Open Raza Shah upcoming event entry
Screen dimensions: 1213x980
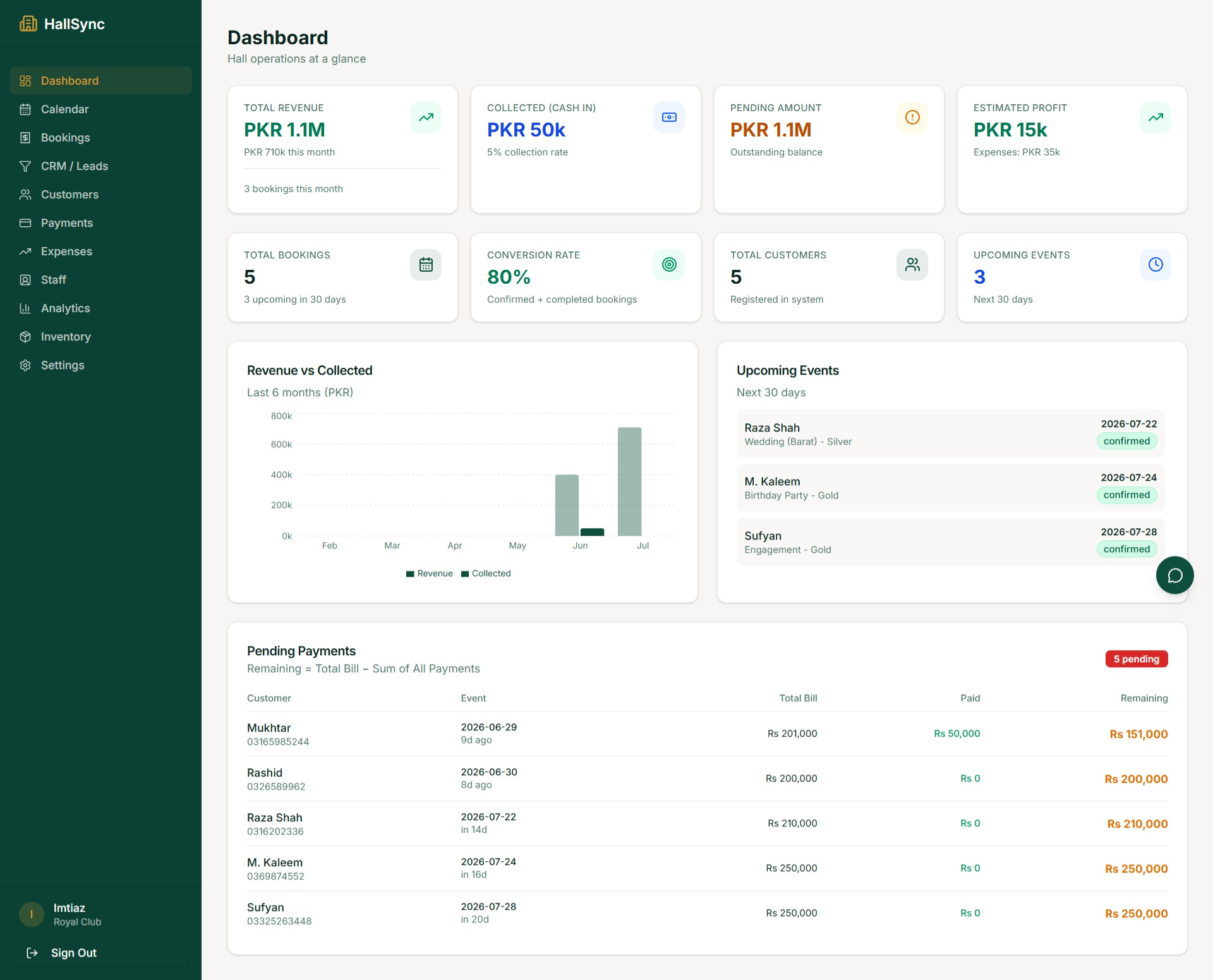(x=950, y=433)
